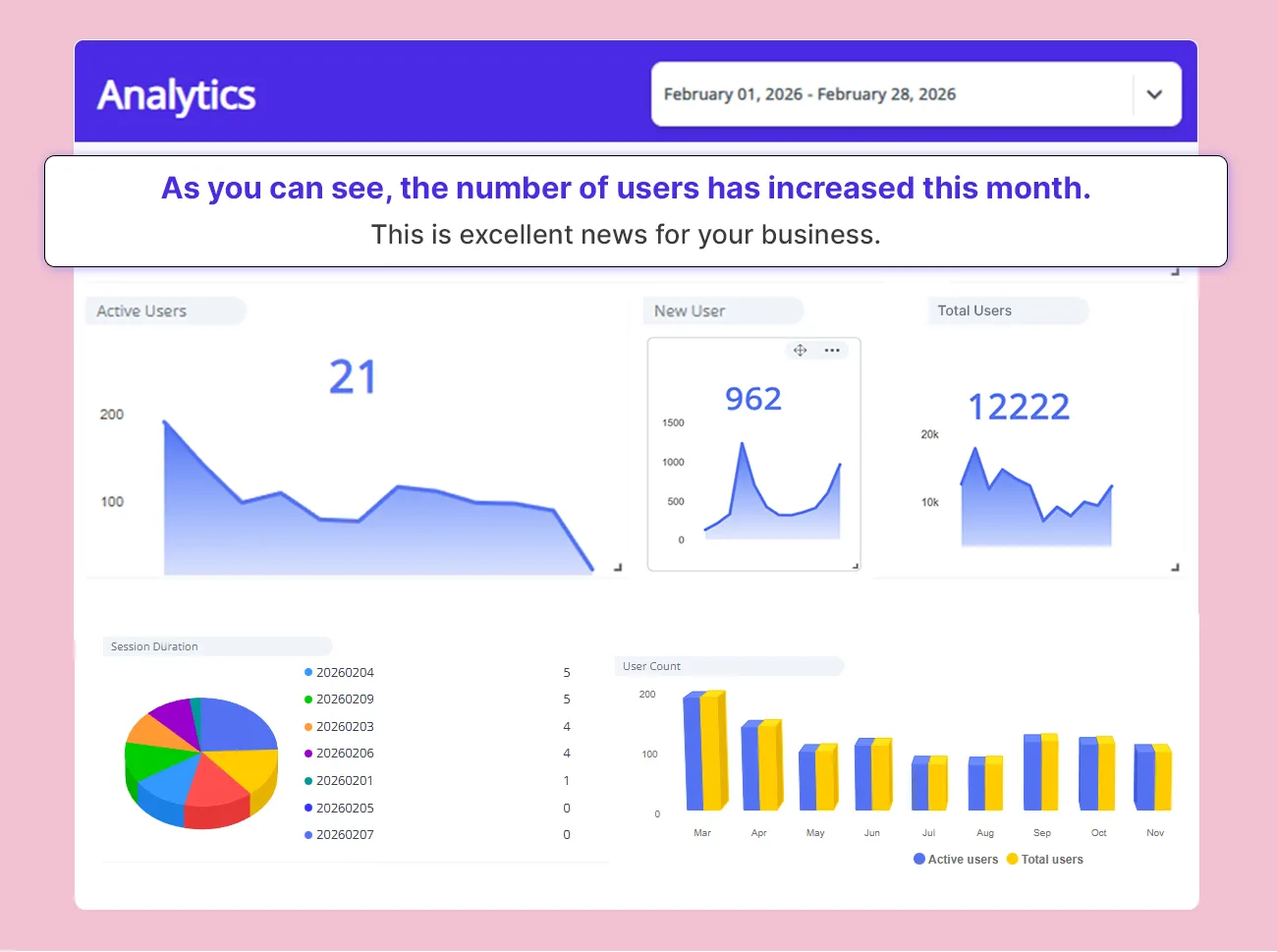Click the resize corner of the Active Users chart
Screen dimensions: 1277x952
618,566
